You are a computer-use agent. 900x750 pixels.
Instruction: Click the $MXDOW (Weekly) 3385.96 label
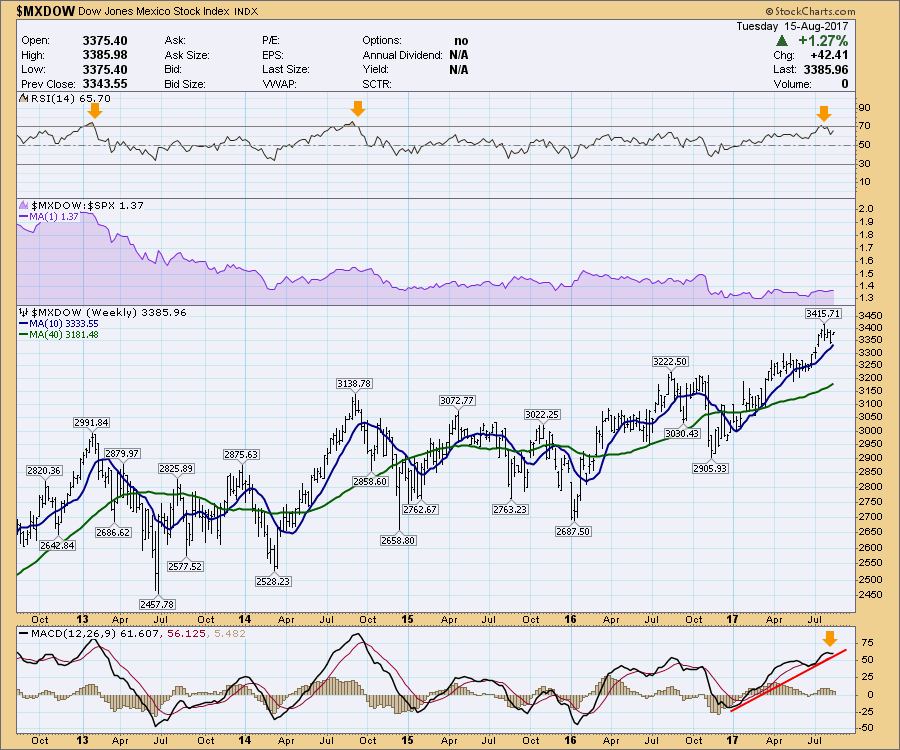pos(108,312)
